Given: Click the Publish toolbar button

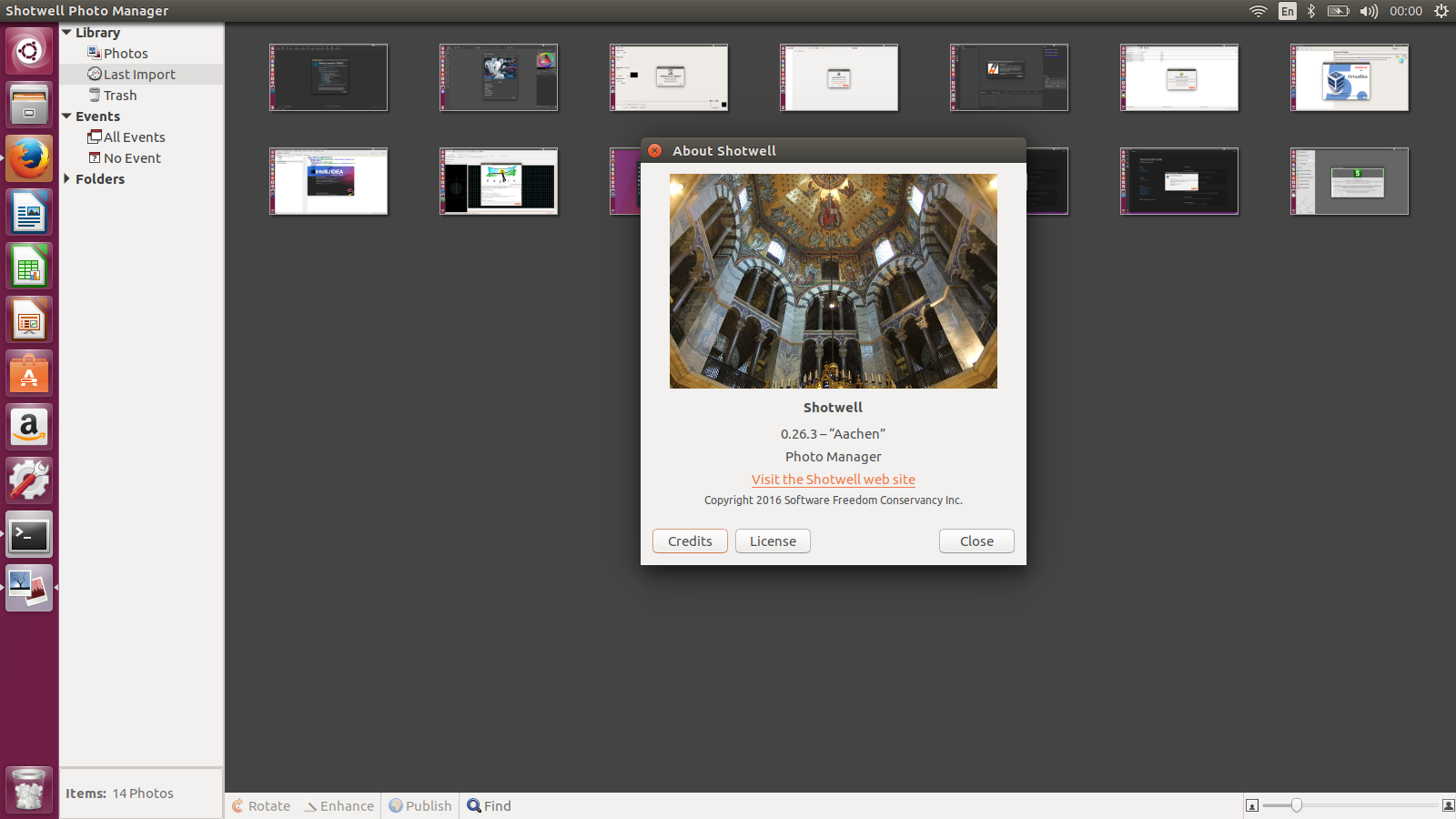Looking at the screenshot, I should click(420, 806).
